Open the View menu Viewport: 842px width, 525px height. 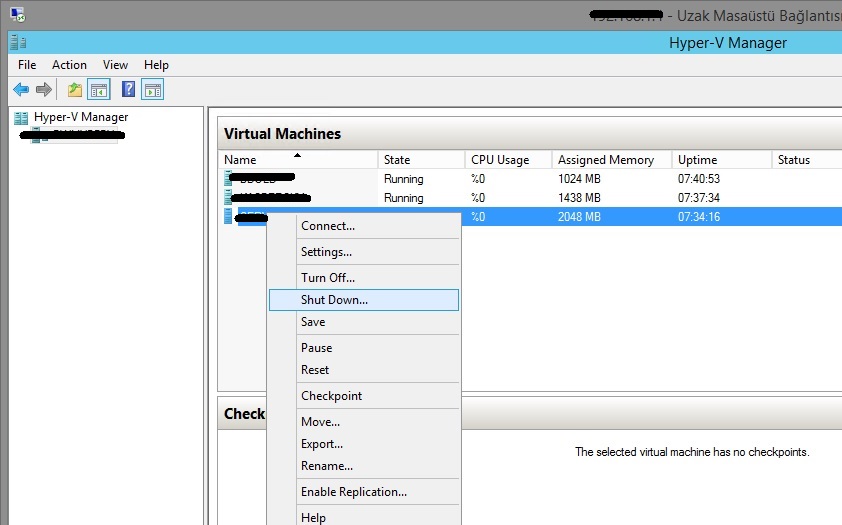click(x=115, y=65)
